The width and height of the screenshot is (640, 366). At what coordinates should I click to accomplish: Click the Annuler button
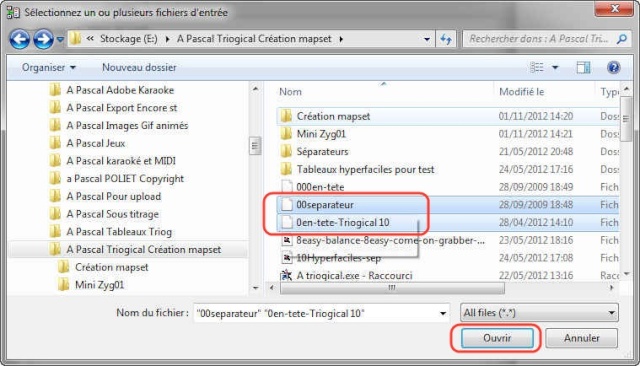click(x=582, y=338)
